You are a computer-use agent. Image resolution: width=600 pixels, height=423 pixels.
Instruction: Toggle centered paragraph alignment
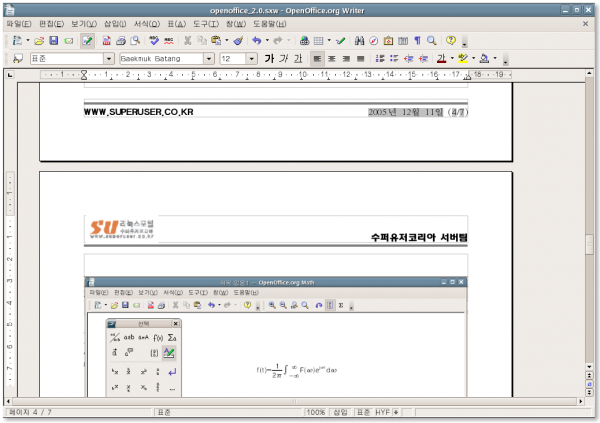click(x=331, y=59)
